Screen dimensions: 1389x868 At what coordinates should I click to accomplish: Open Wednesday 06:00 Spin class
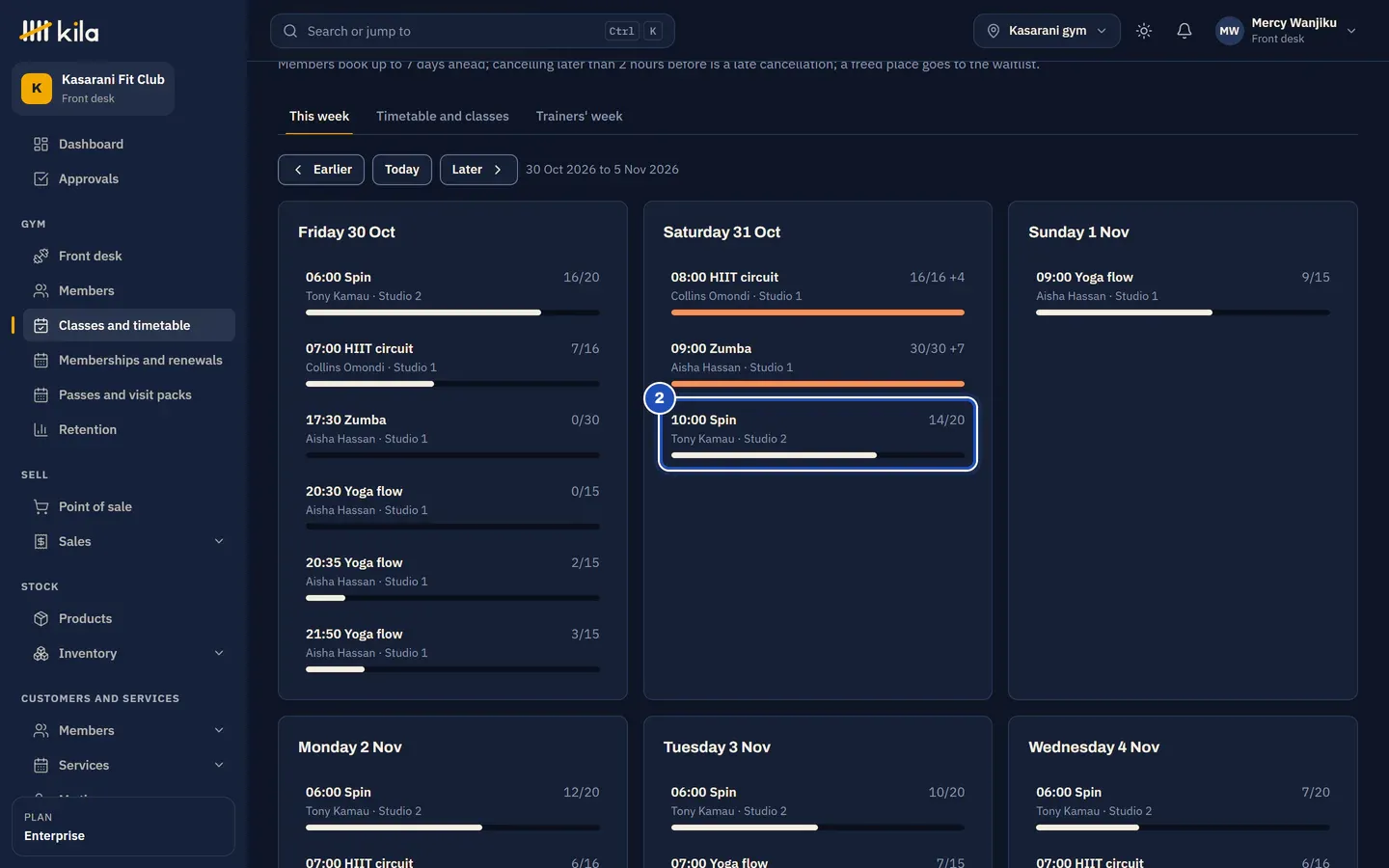point(1183,806)
